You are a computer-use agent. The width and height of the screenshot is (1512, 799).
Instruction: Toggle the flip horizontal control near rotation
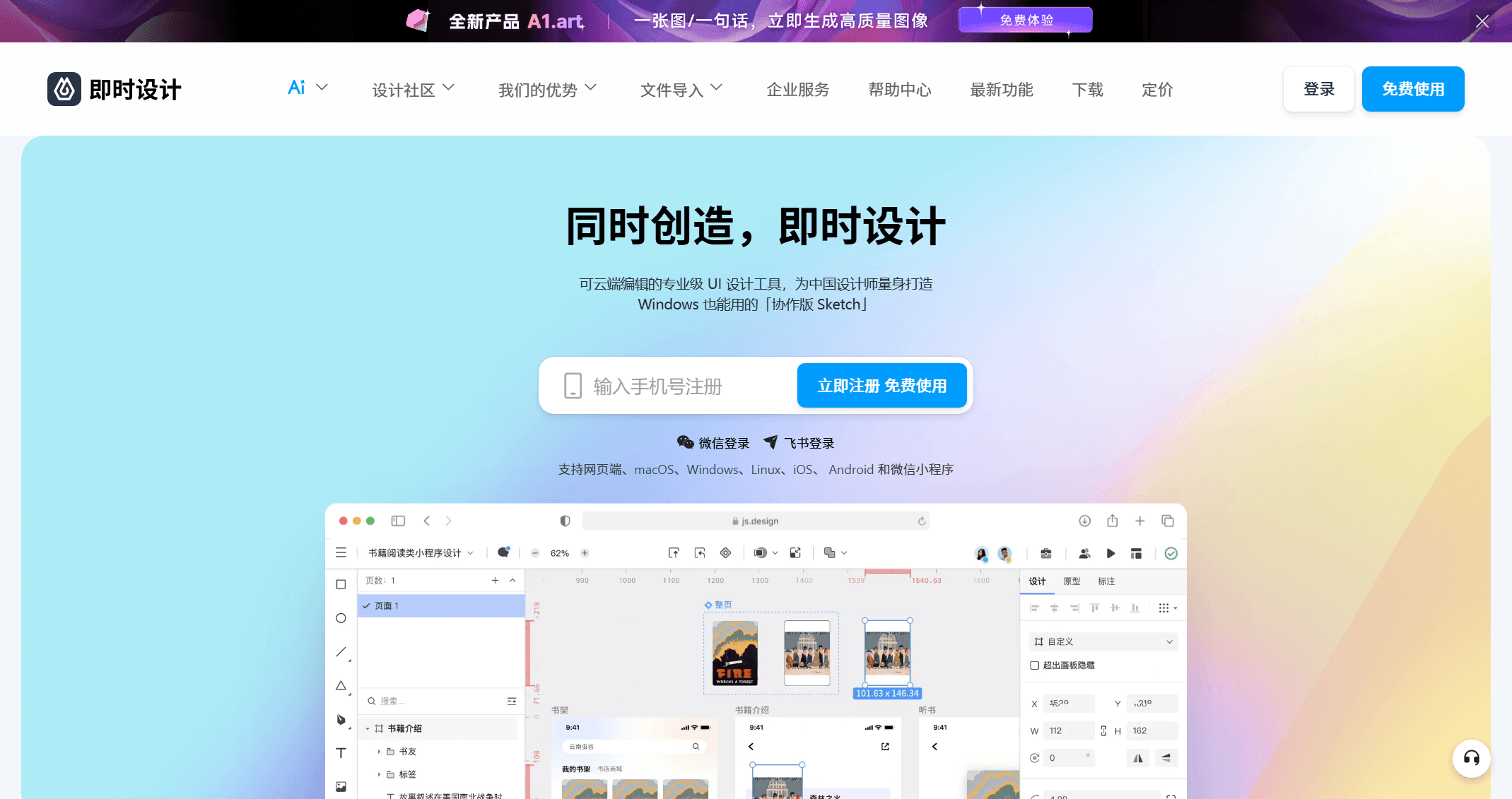pos(1138,757)
